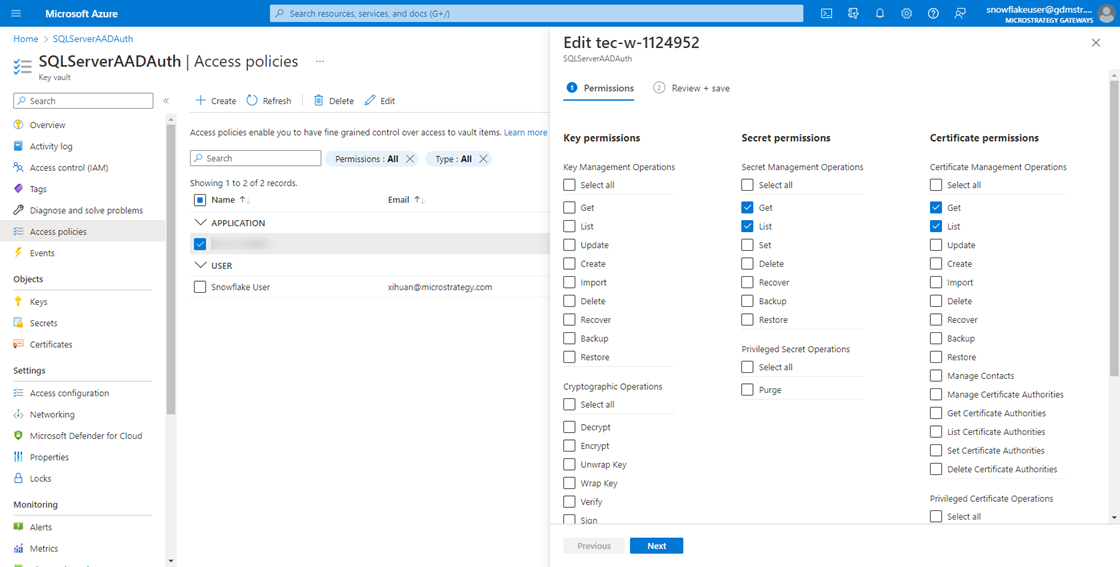Click the Next button
1120x567 pixels.
[656, 546]
